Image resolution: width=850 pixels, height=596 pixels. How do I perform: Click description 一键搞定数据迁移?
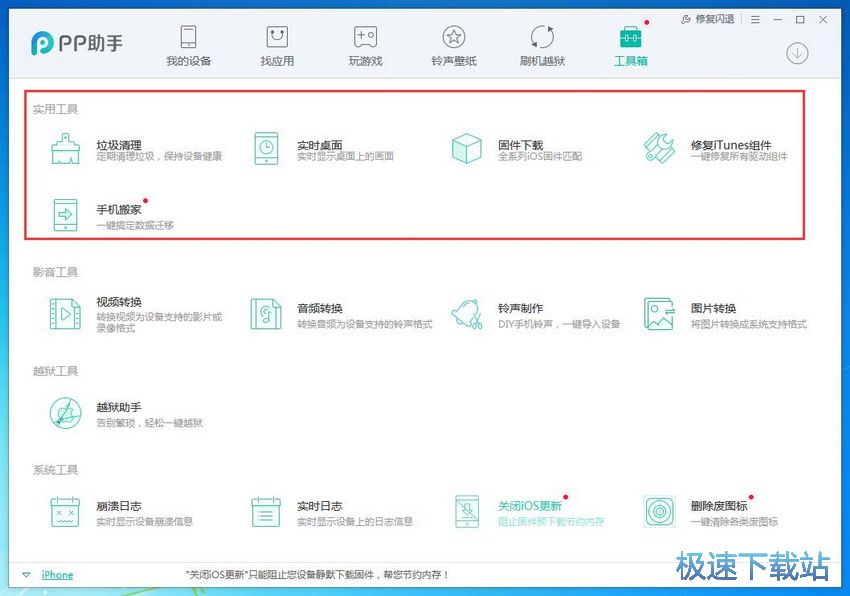coord(135,225)
